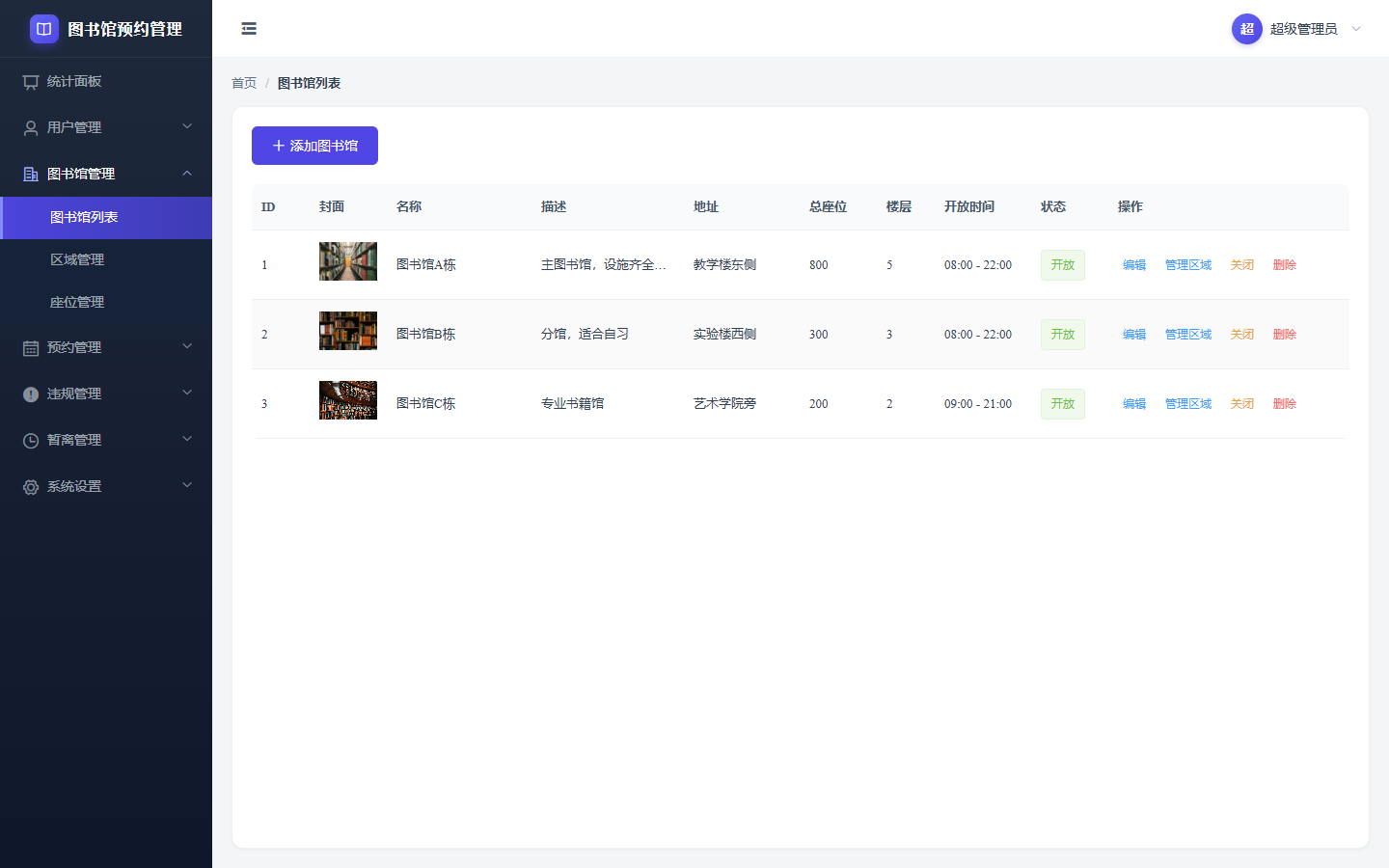Close 图书馆A栋 with 关闭 link
This screenshot has height=868, width=1389.
click(x=1242, y=265)
